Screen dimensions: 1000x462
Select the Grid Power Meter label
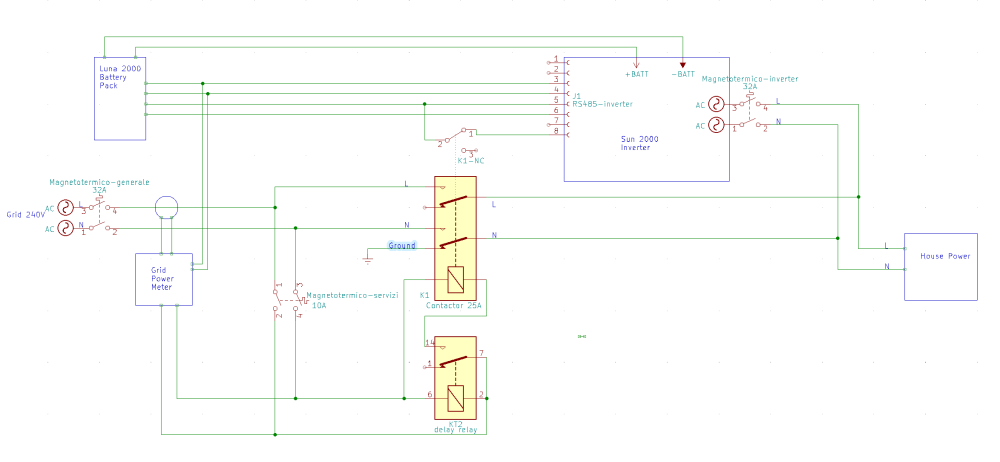pyautogui.click(x=161, y=278)
